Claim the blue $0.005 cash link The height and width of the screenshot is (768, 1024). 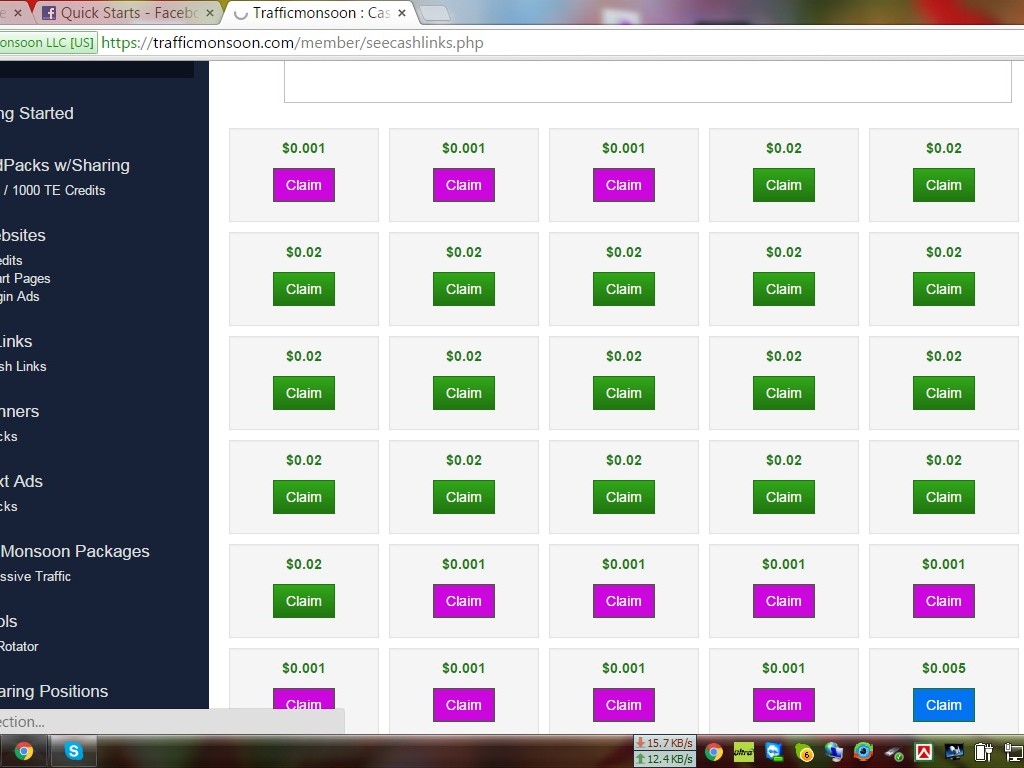click(943, 704)
